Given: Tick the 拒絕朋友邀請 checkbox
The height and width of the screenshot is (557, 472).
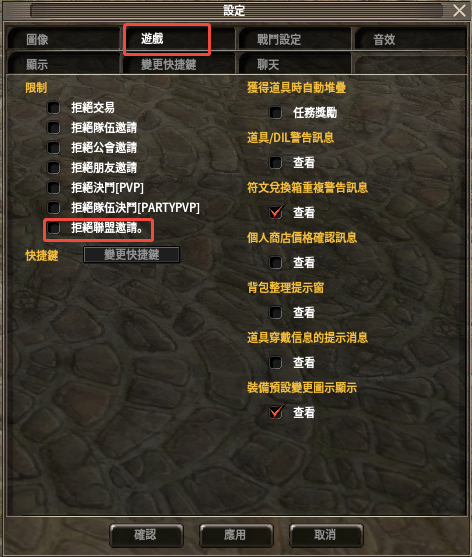Looking at the screenshot, I should click(54, 167).
